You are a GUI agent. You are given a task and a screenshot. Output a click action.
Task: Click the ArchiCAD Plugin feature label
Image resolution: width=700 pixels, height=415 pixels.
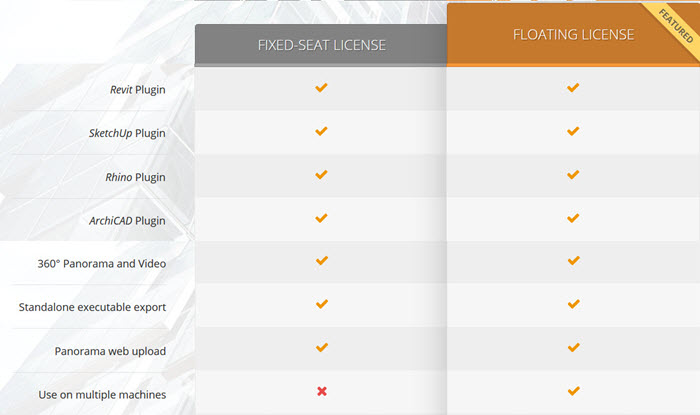pos(127,221)
